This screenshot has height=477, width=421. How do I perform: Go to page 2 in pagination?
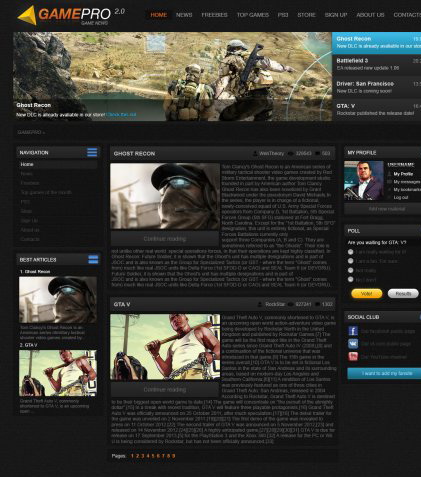coord(138,456)
